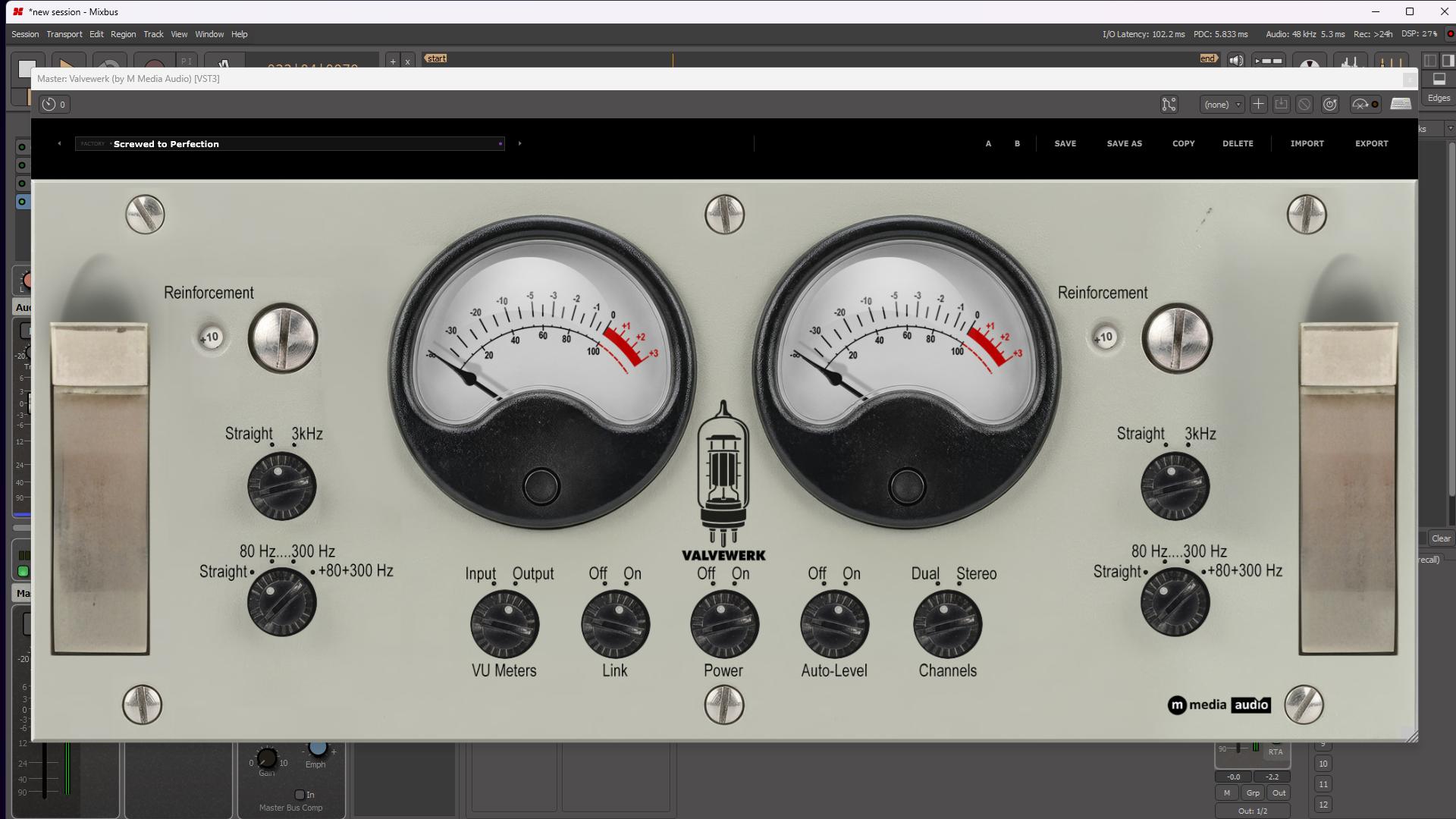The image size is (1456, 819).
Task: Adjust the Gain knob in Master Bus Comp
Action: click(267, 757)
